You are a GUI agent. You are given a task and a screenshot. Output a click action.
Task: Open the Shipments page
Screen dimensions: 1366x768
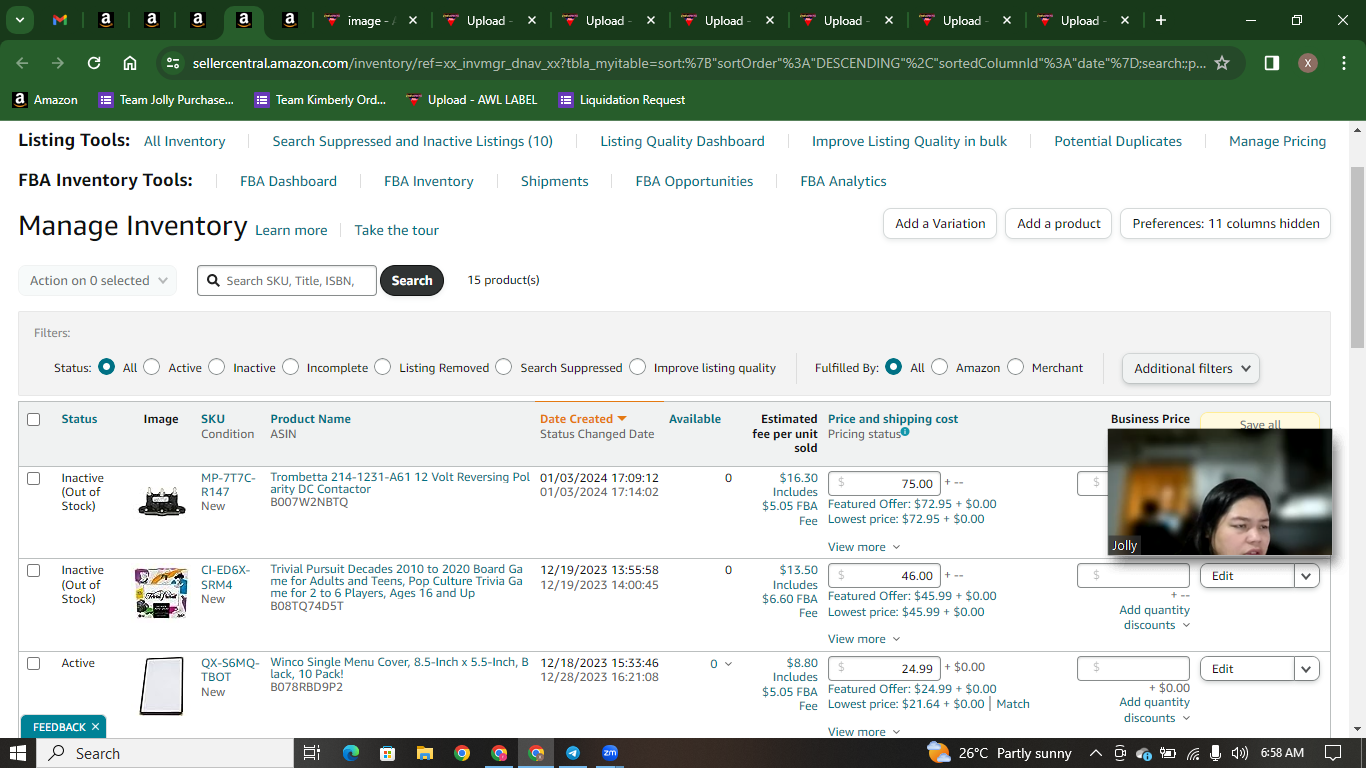coord(555,182)
